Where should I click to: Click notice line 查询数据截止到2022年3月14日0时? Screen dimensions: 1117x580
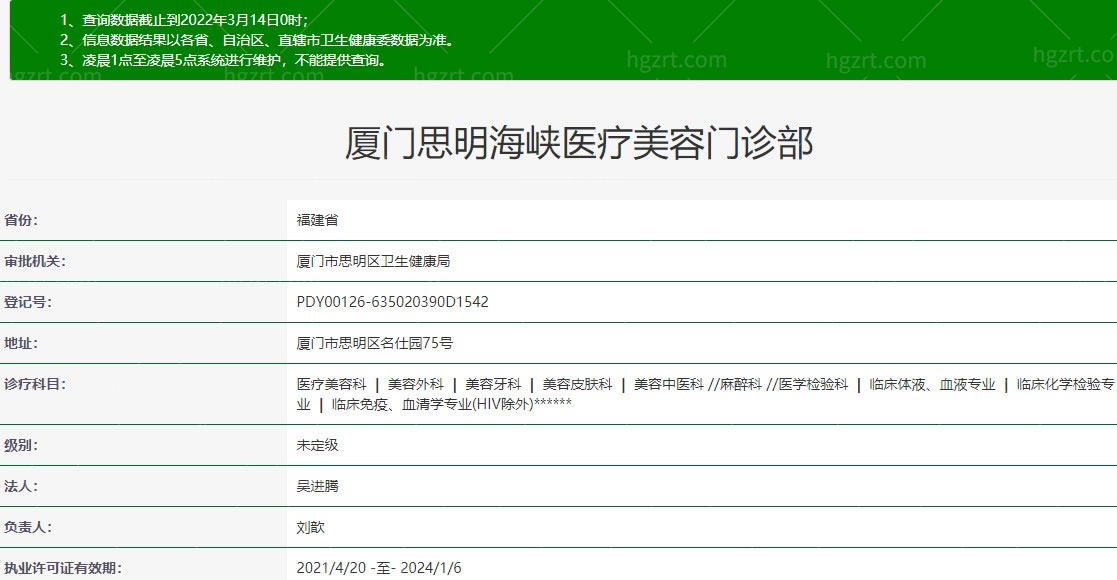point(185,20)
